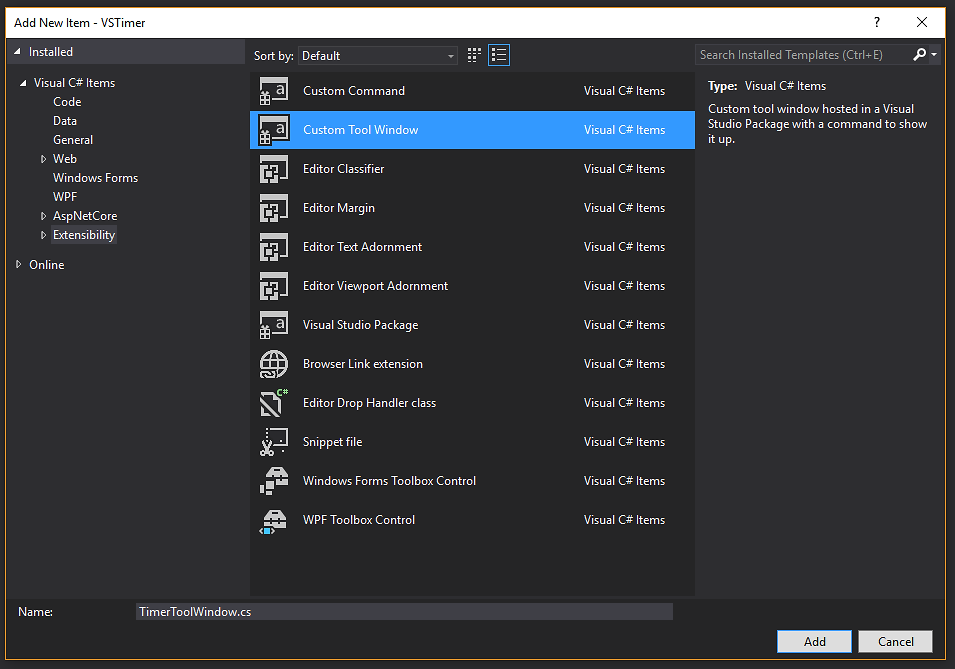The image size is (955, 669).
Task: Select the Editor Classifier template name
Action: click(x=344, y=169)
